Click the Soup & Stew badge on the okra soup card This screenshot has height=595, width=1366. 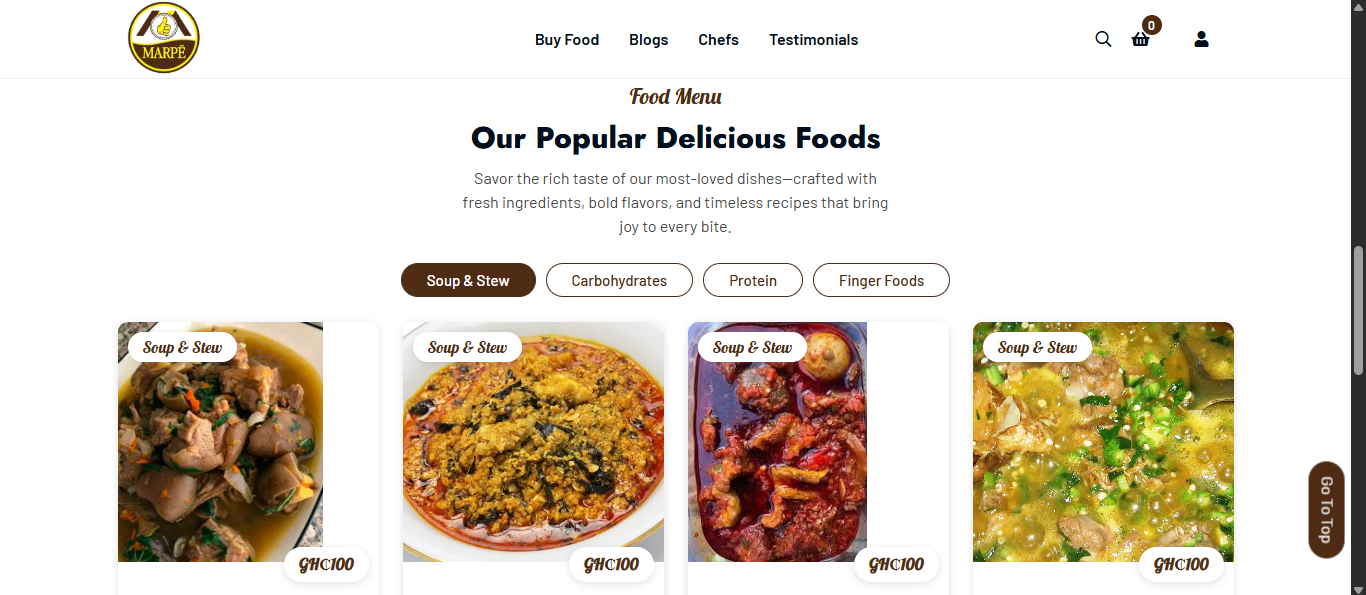pos(1036,347)
